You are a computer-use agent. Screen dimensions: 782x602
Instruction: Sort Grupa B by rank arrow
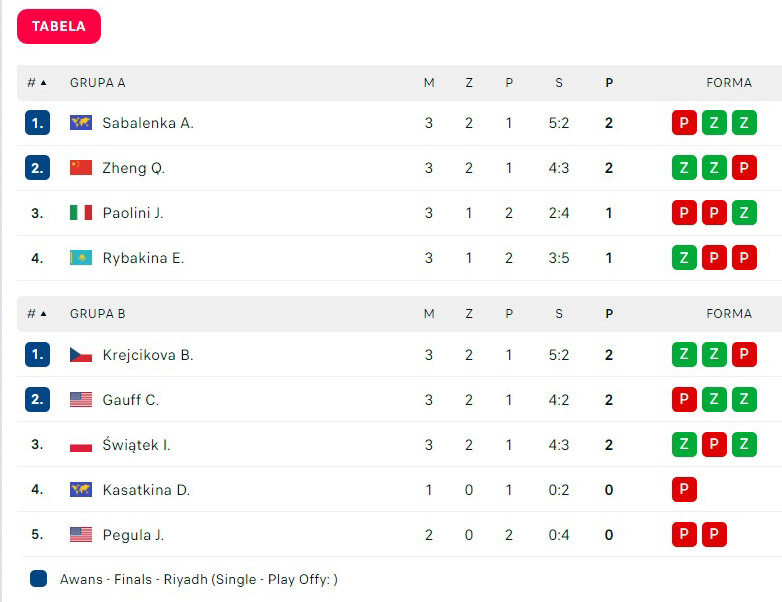click(43, 314)
